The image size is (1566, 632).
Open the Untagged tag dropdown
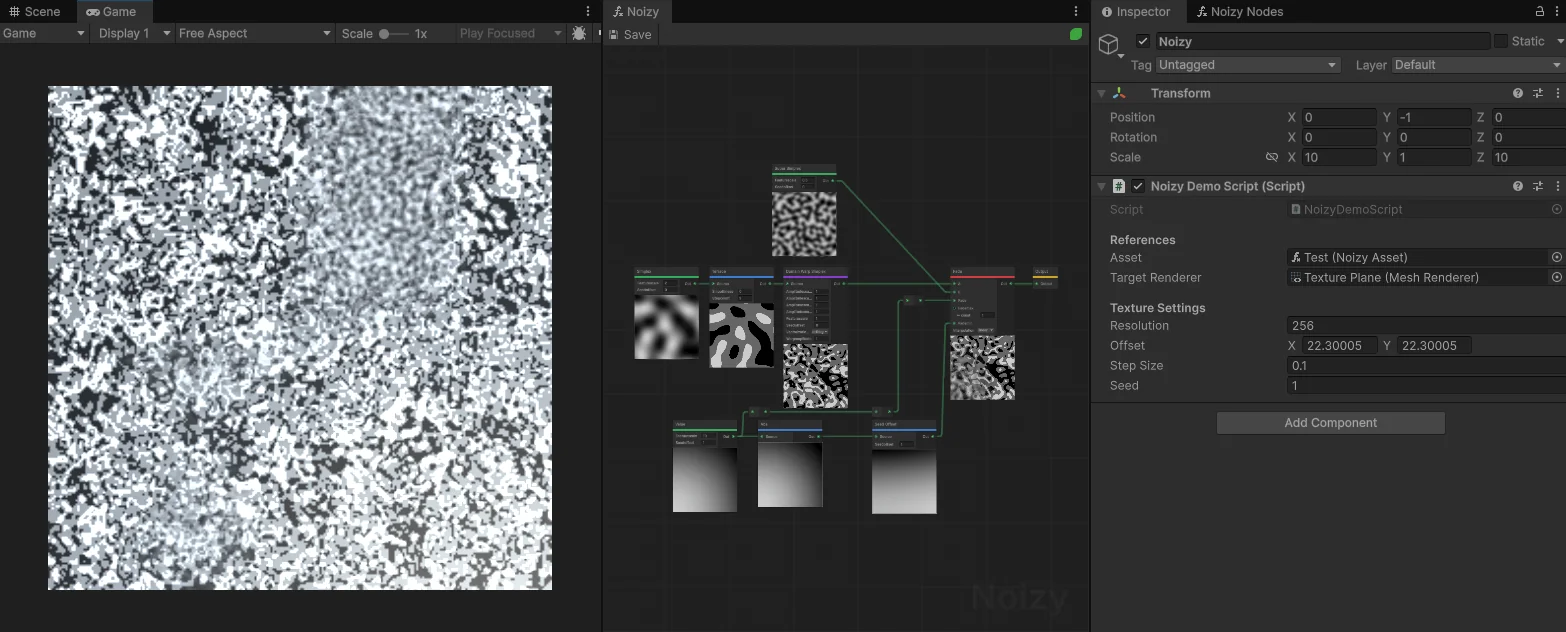1248,65
